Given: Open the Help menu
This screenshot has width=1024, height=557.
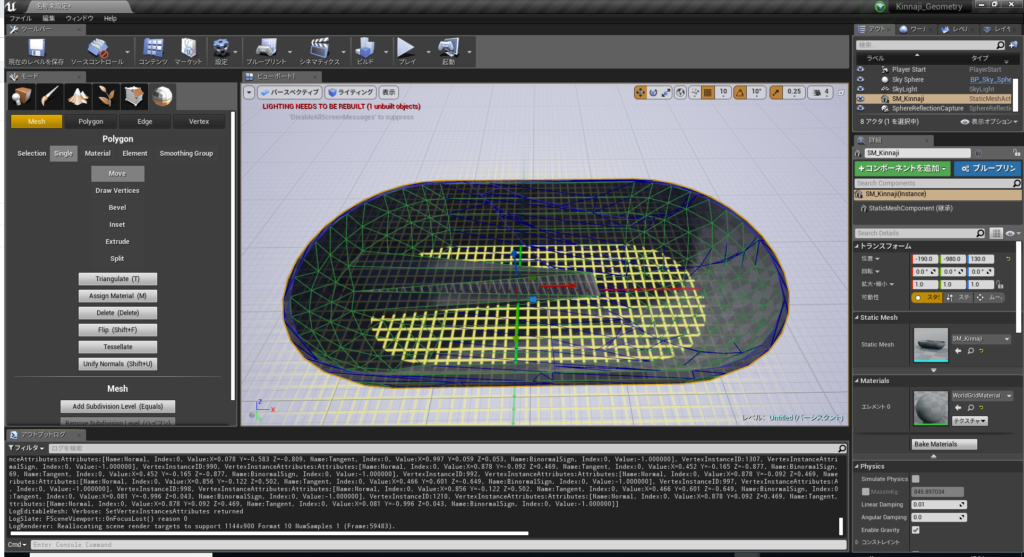Looking at the screenshot, I should click(x=109, y=18).
